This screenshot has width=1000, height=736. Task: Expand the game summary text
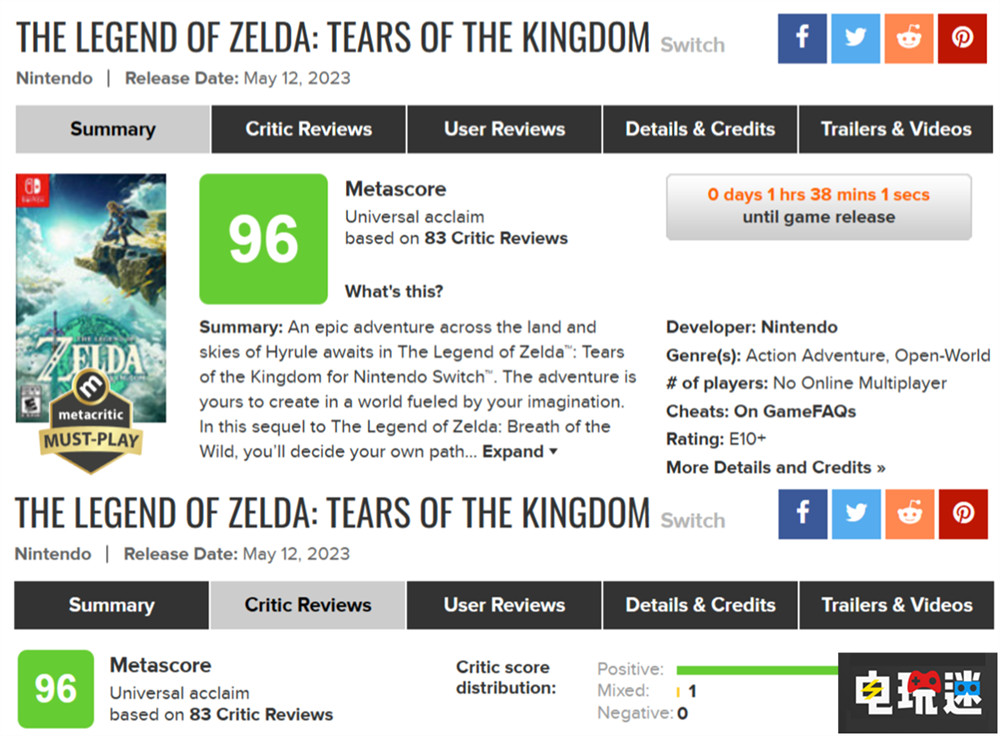(520, 451)
